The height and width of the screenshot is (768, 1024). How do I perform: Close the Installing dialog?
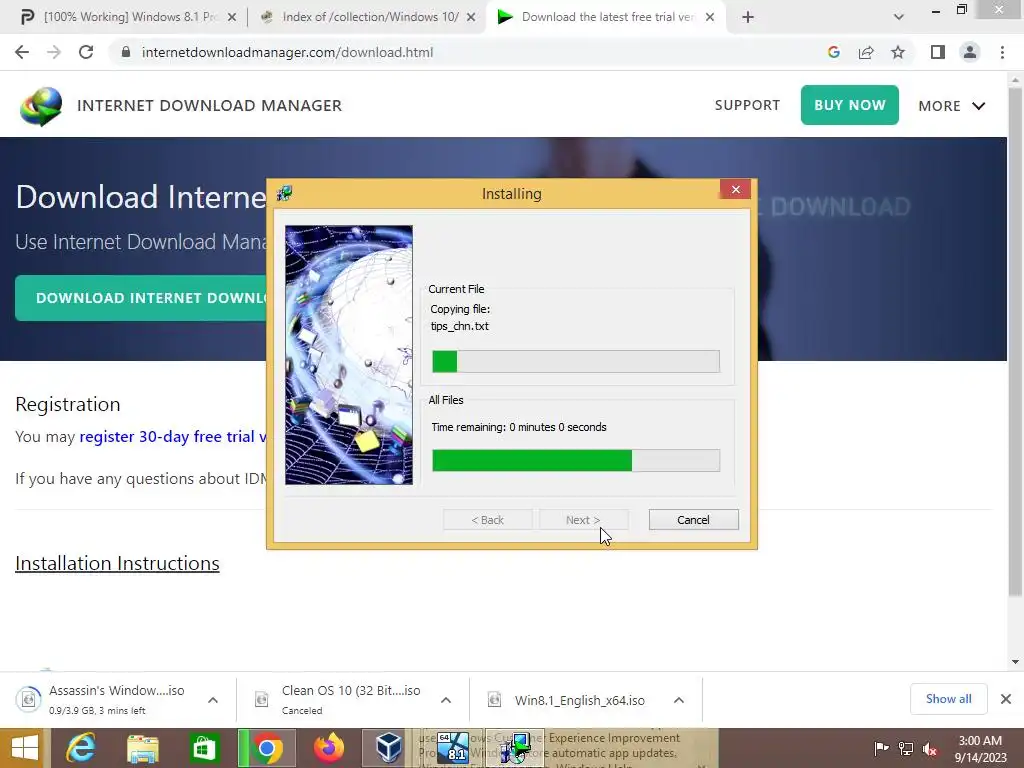point(735,189)
